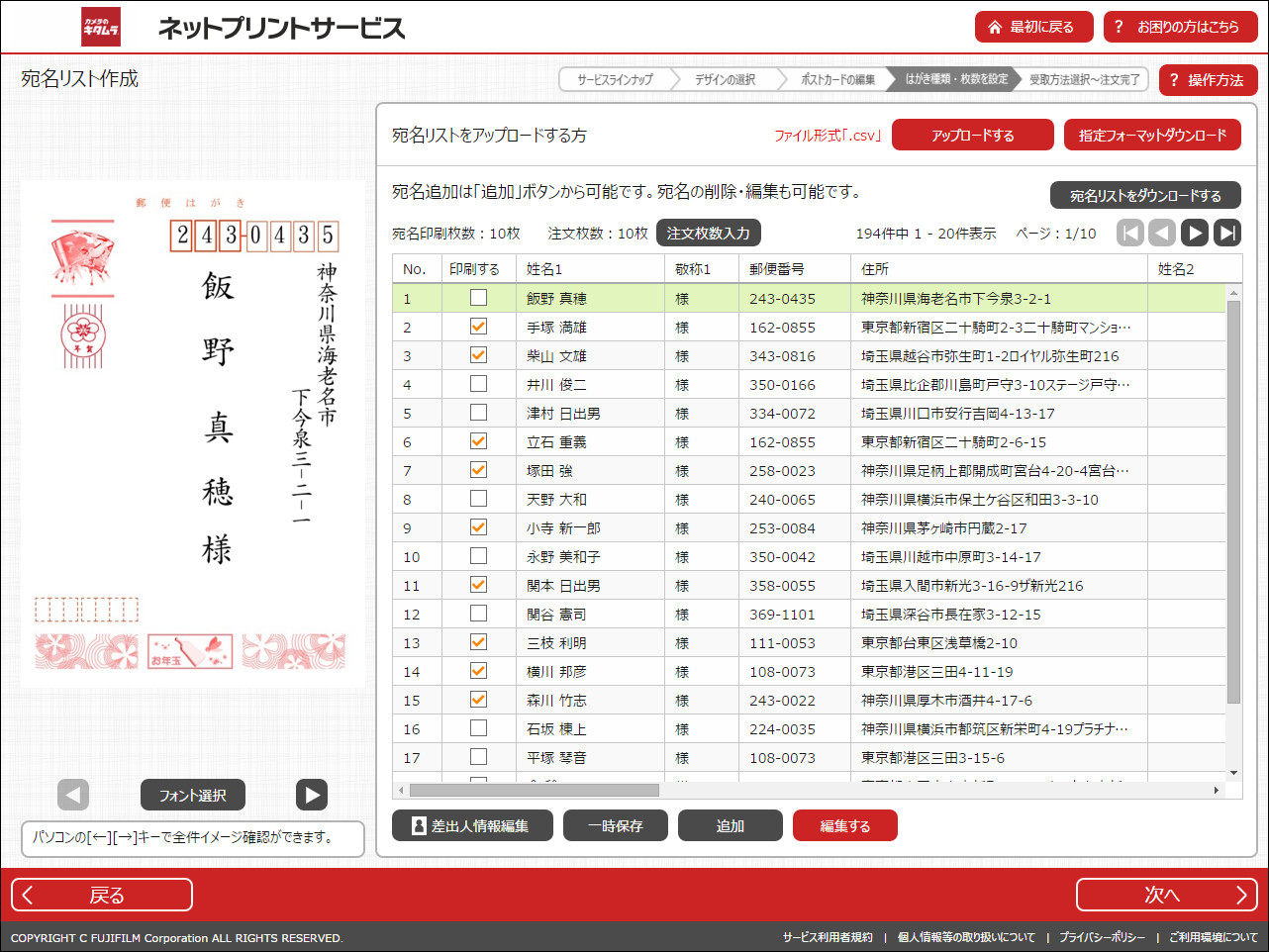Jump to the last address page
This screenshot has width=1269, height=952.
(x=1227, y=233)
